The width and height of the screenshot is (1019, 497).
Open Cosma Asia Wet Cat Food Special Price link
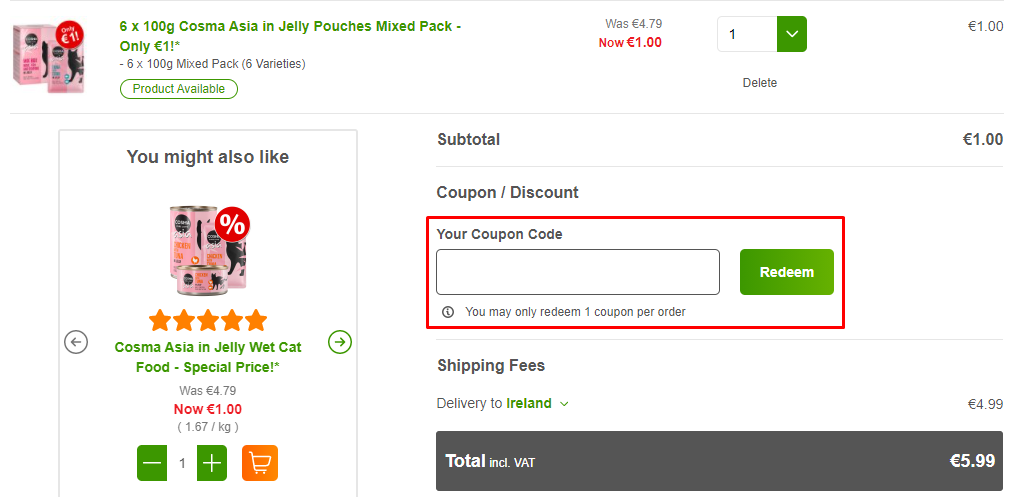pos(208,357)
